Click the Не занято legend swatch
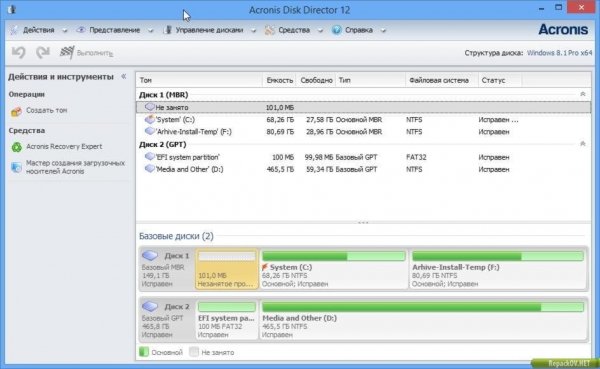Screen dimensions: 600x369 (194, 352)
